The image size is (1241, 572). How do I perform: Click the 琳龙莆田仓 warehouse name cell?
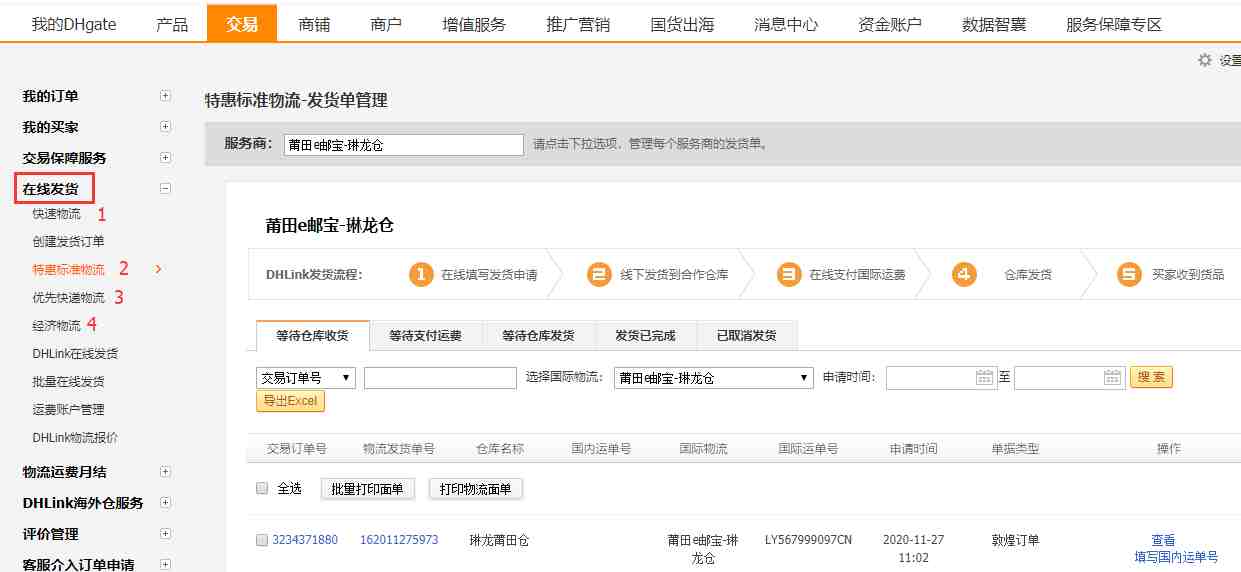[499, 540]
